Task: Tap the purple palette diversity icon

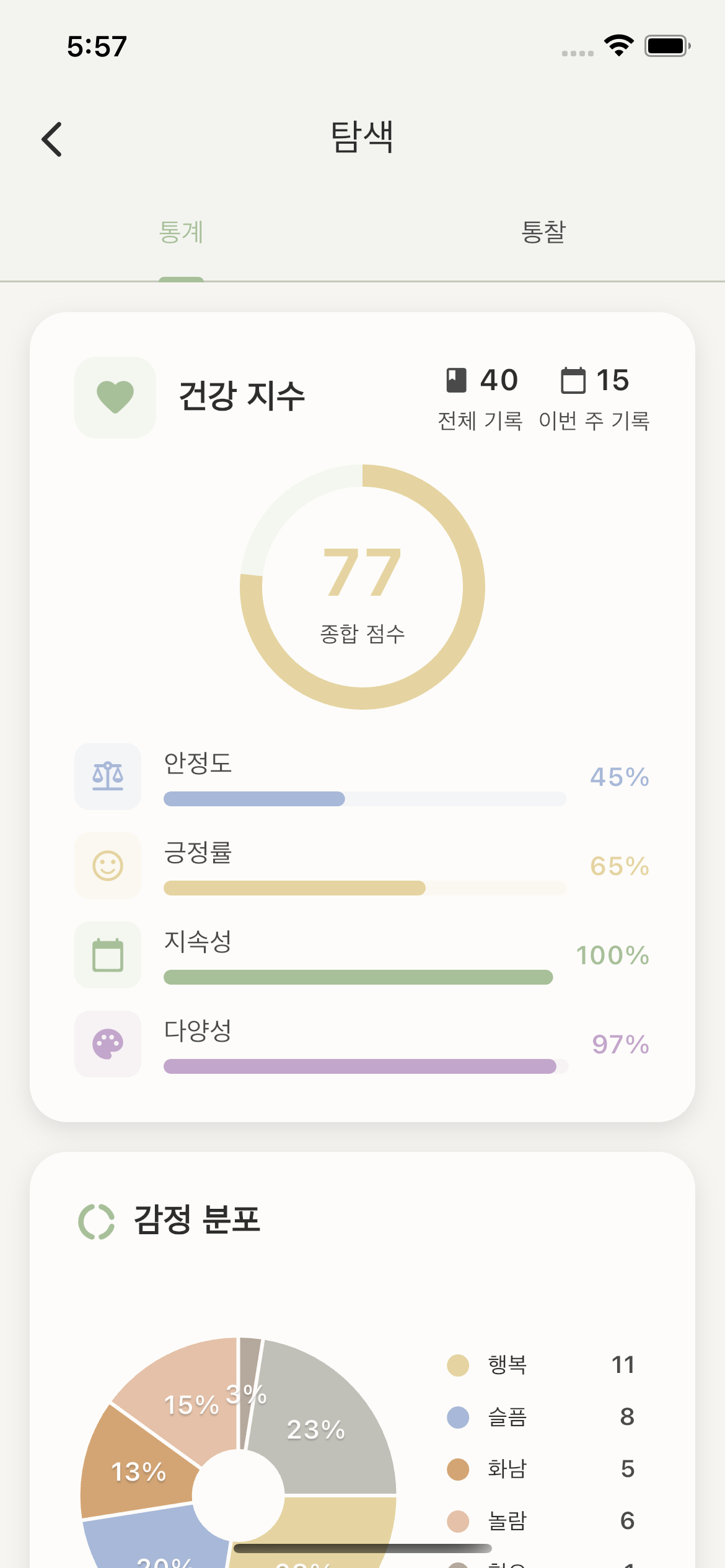Action: [108, 1044]
